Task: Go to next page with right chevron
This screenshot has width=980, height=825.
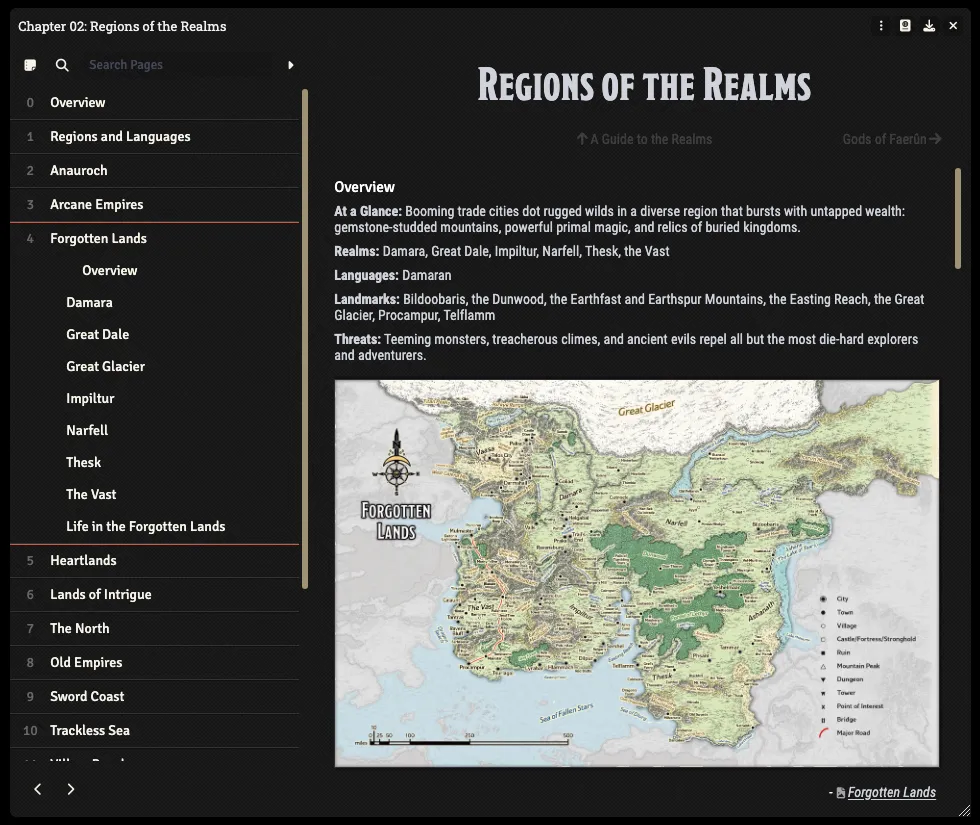Action: (71, 789)
